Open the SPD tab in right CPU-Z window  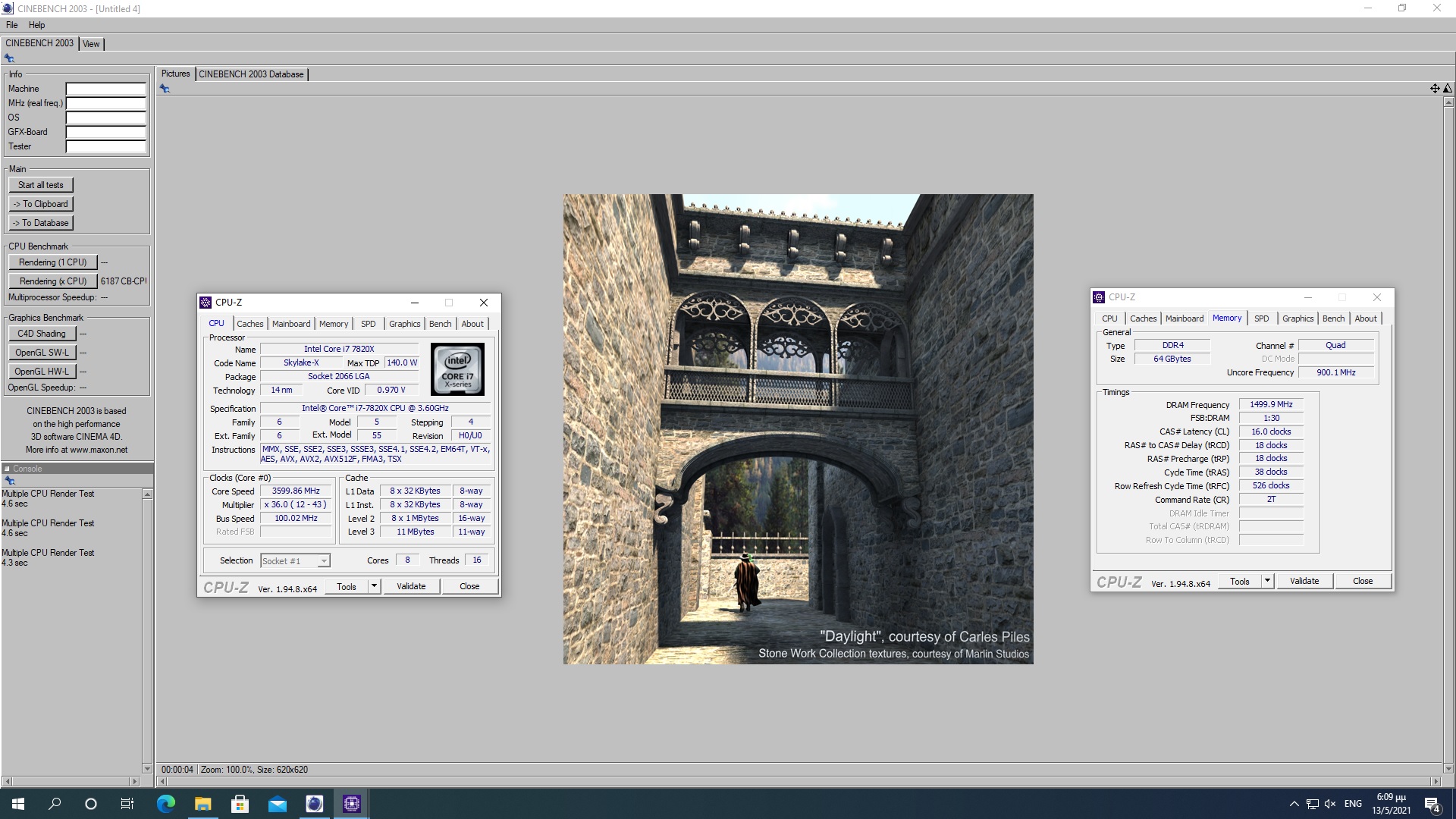click(x=1262, y=318)
